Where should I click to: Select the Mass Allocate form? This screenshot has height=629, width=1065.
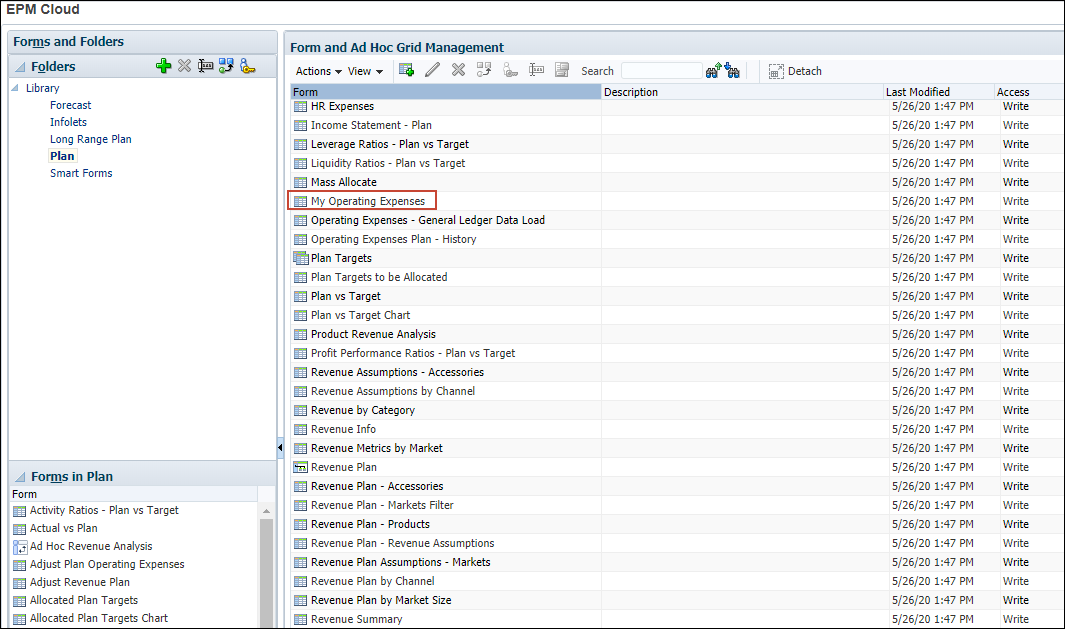[344, 182]
